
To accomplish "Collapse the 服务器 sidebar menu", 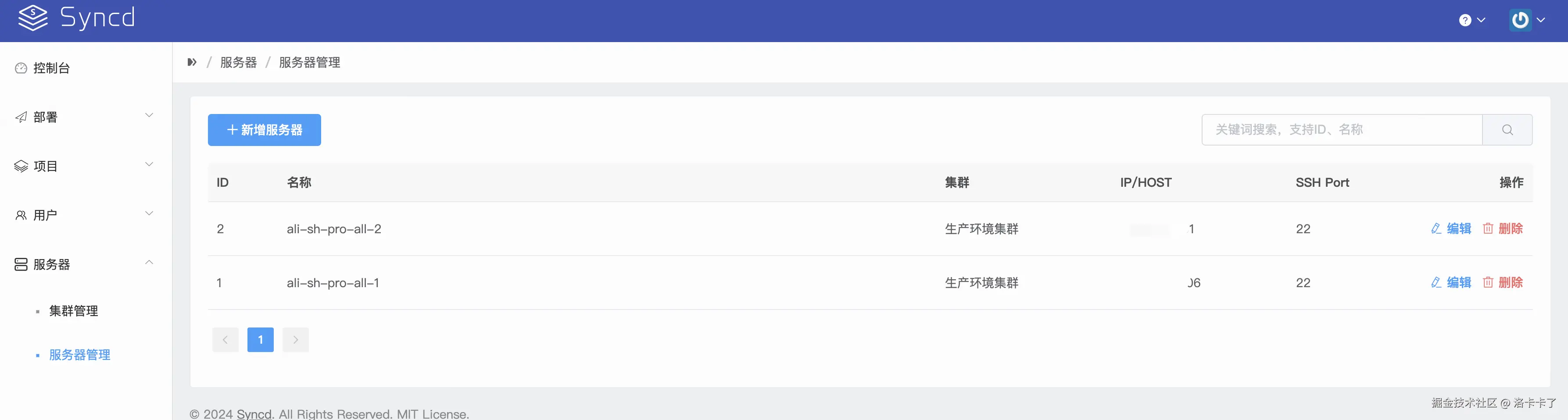I will (x=84, y=264).
